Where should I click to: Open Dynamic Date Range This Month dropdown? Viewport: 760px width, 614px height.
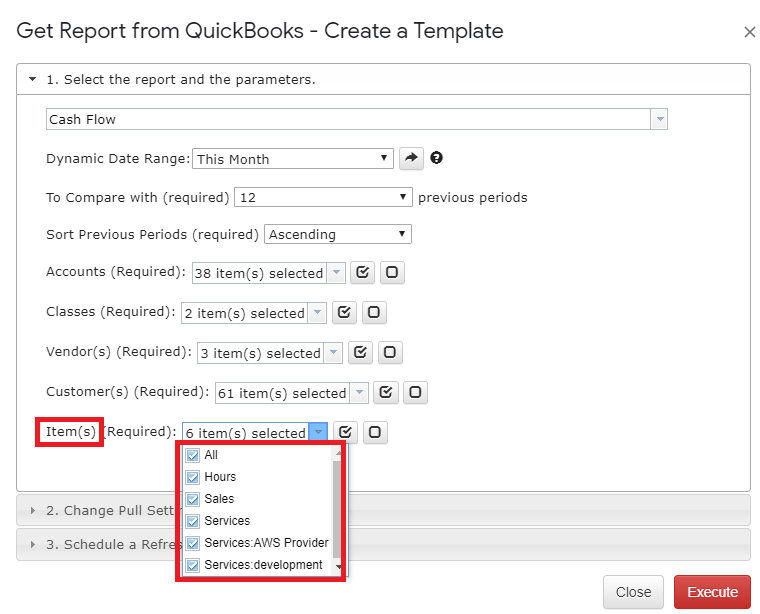(x=293, y=159)
